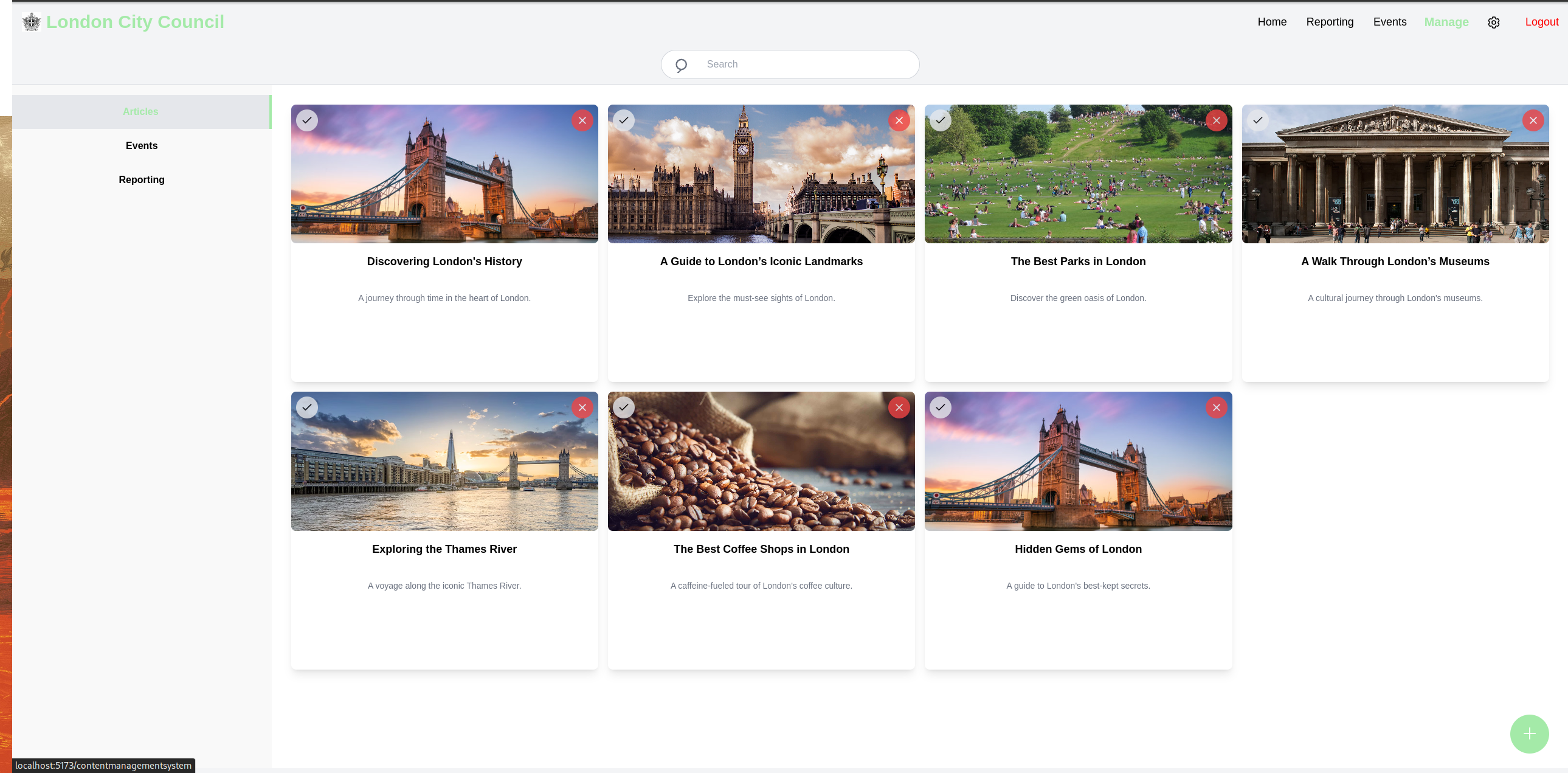Click the green plus add button
This screenshot has width=1568, height=773.
point(1528,733)
